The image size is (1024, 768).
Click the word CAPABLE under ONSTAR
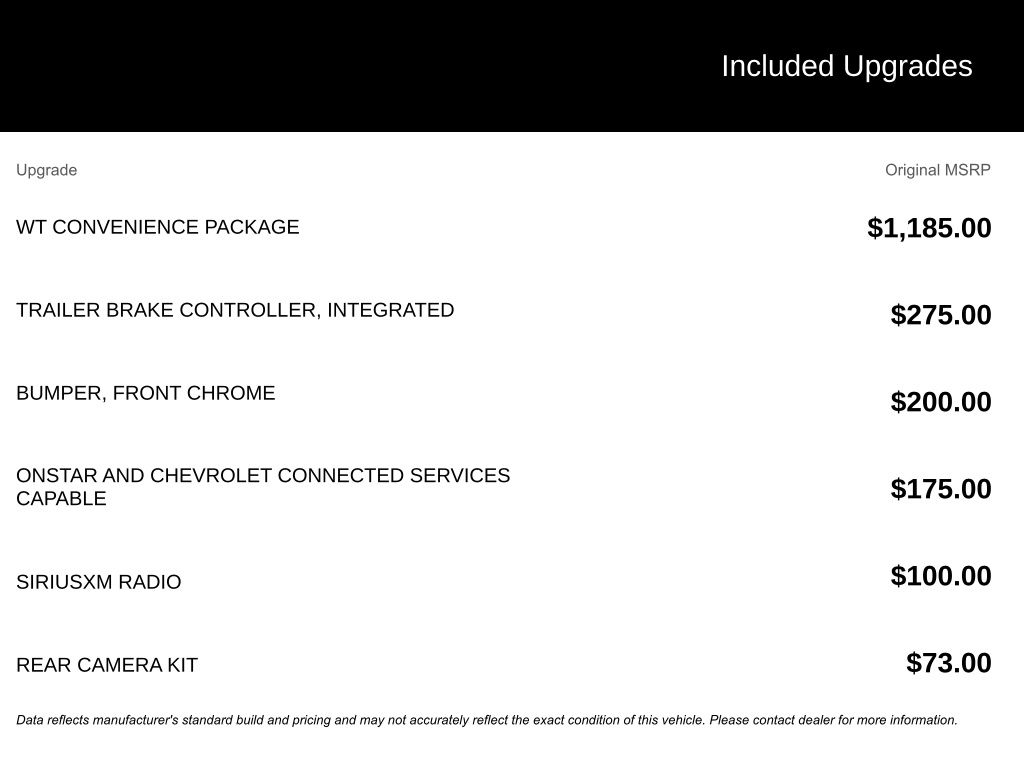click(x=61, y=498)
